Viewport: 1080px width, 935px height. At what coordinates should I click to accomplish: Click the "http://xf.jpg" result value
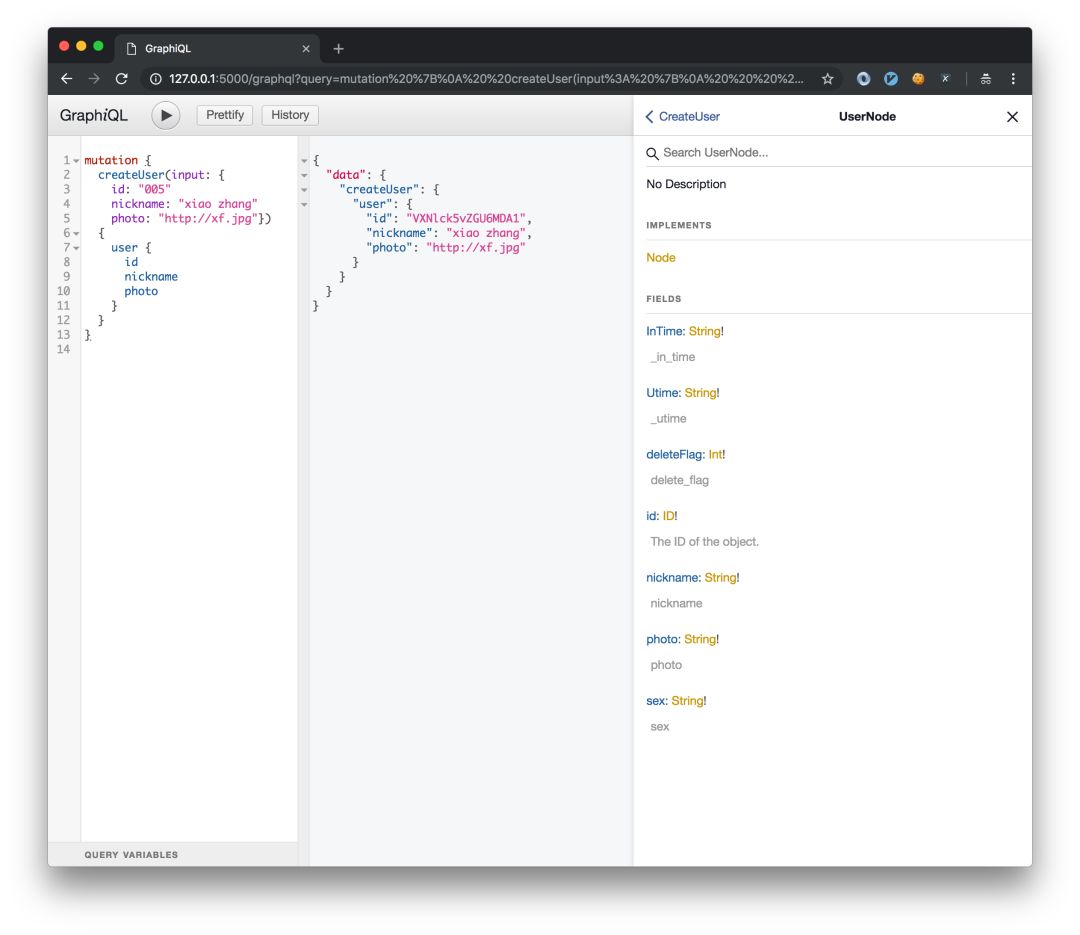tap(475, 247)
